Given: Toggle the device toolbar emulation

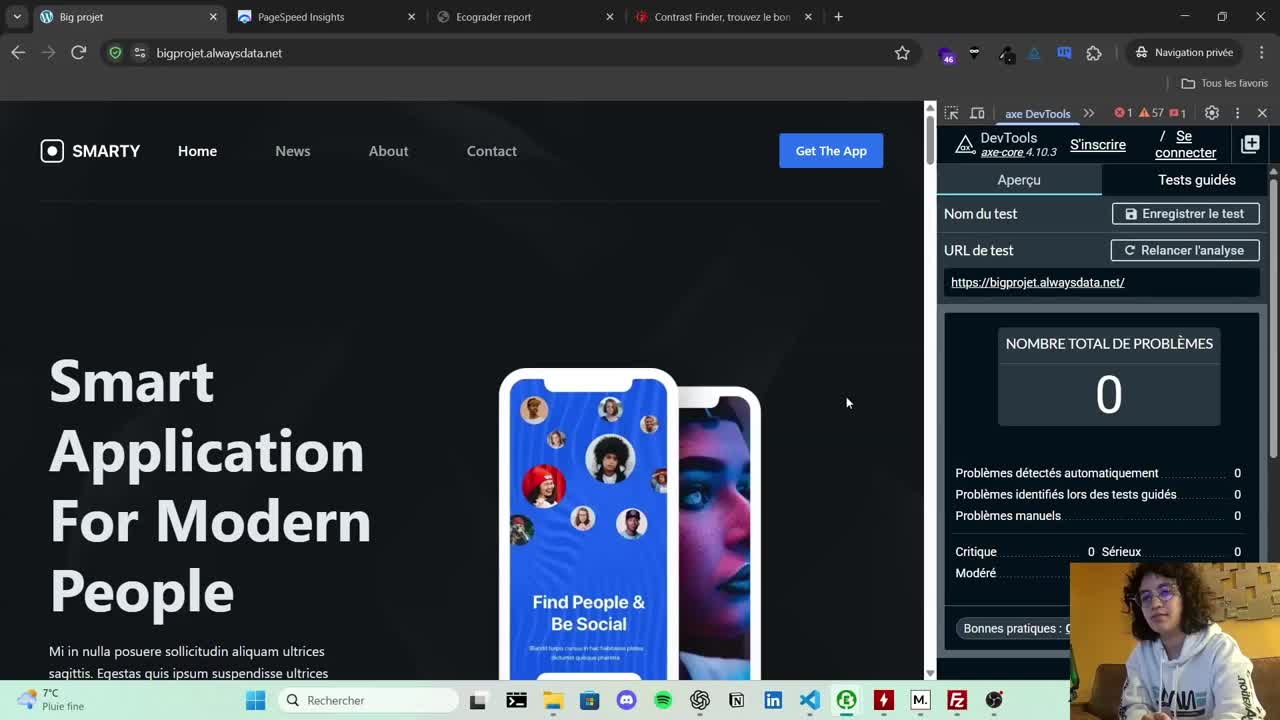Looking at the screenshot, I should coord(977,113).
